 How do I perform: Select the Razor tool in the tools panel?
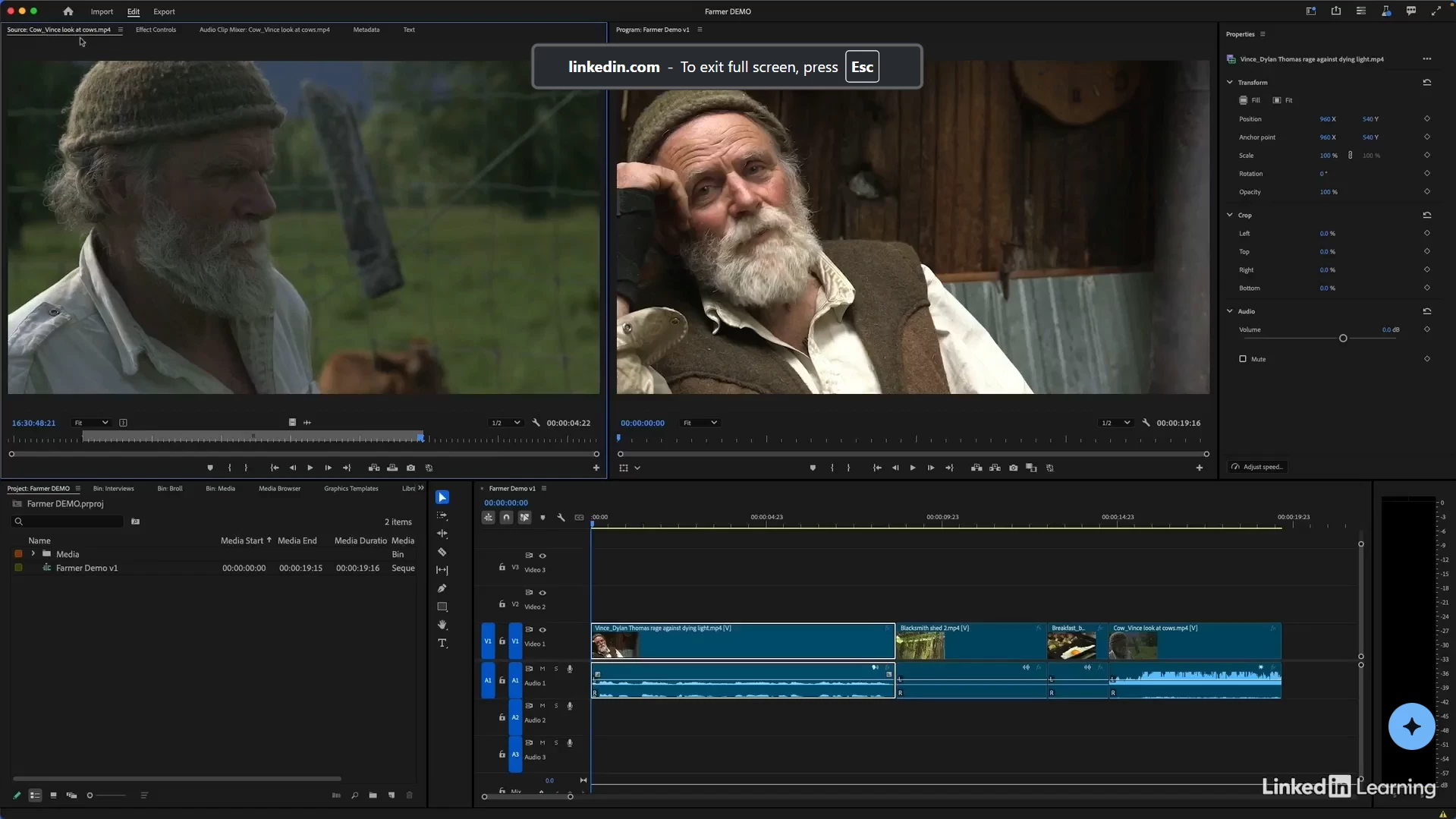pyautogui.click(x=442, y=552)
